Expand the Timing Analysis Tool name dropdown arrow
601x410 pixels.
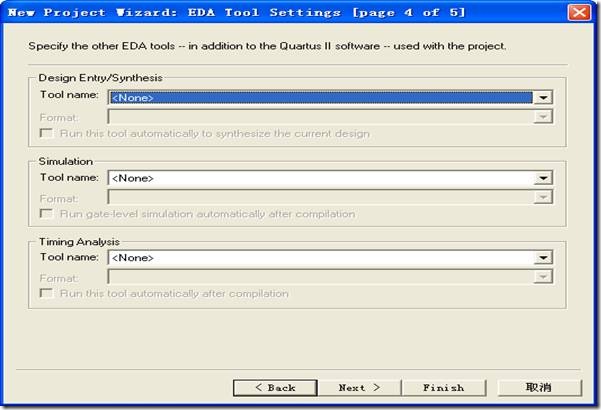(542, 258)
